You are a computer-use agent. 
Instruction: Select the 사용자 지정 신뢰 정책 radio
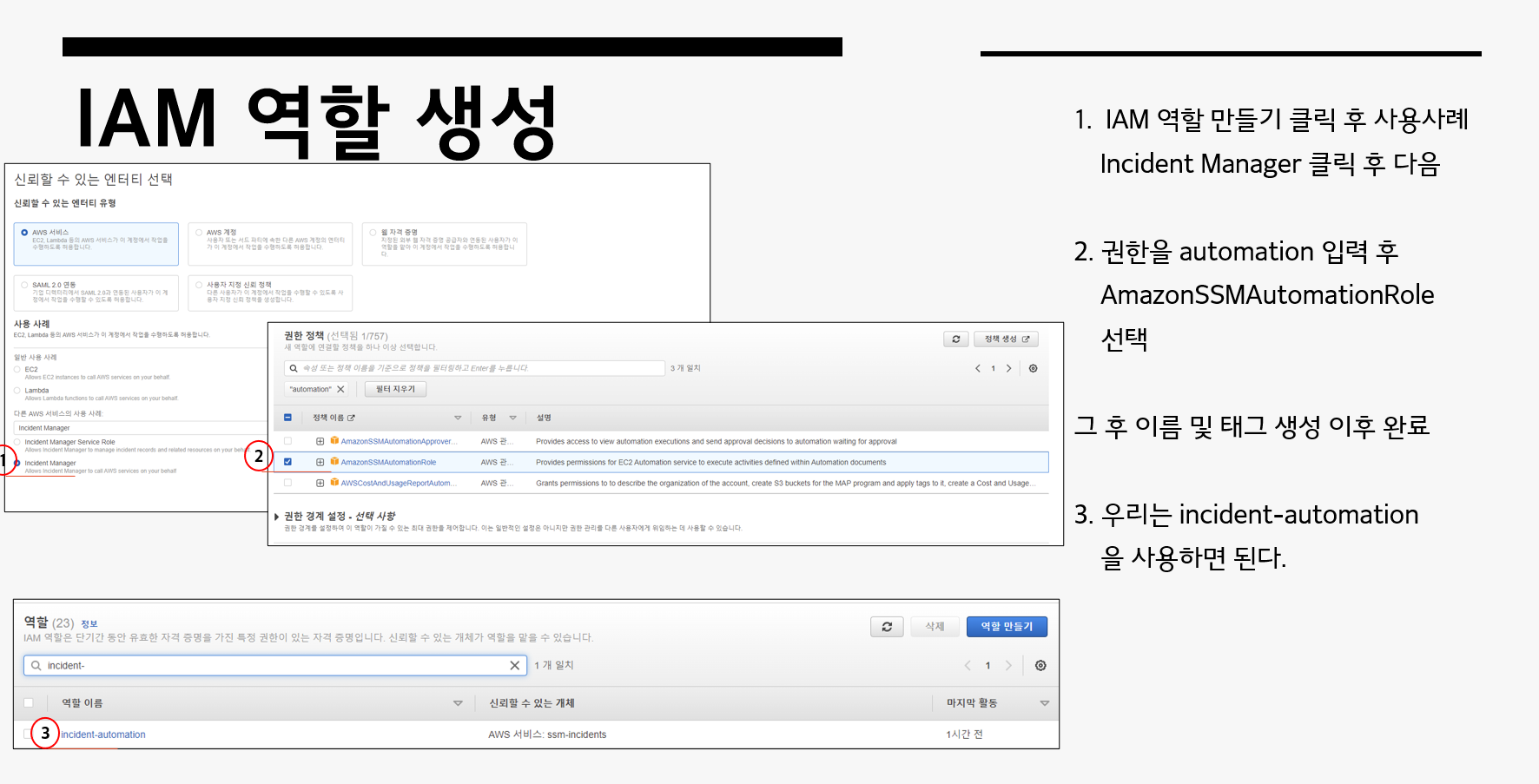pyautogui.click(x=199, y=285)
